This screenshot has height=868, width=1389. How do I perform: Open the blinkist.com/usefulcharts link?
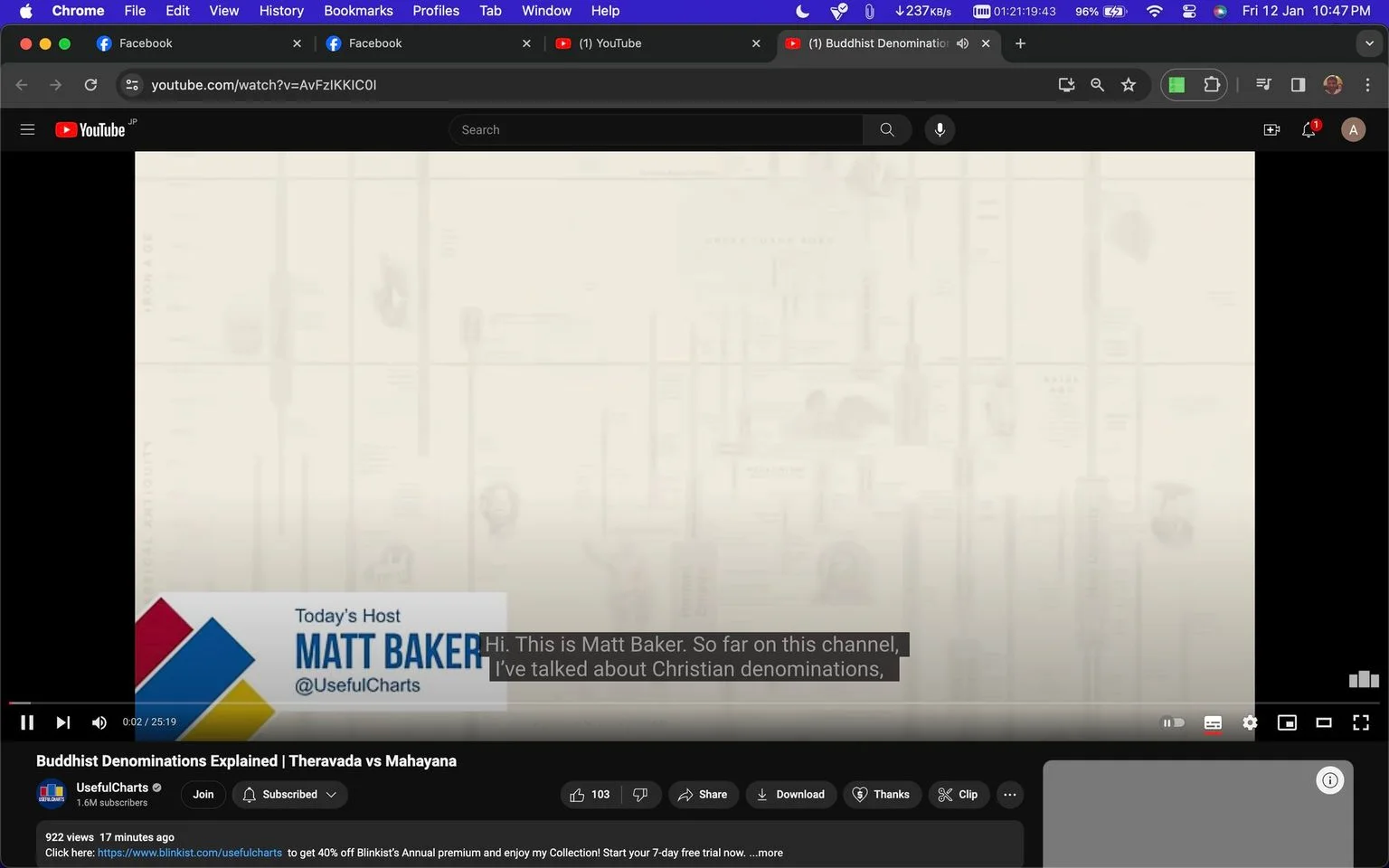[x=190, y=853]
